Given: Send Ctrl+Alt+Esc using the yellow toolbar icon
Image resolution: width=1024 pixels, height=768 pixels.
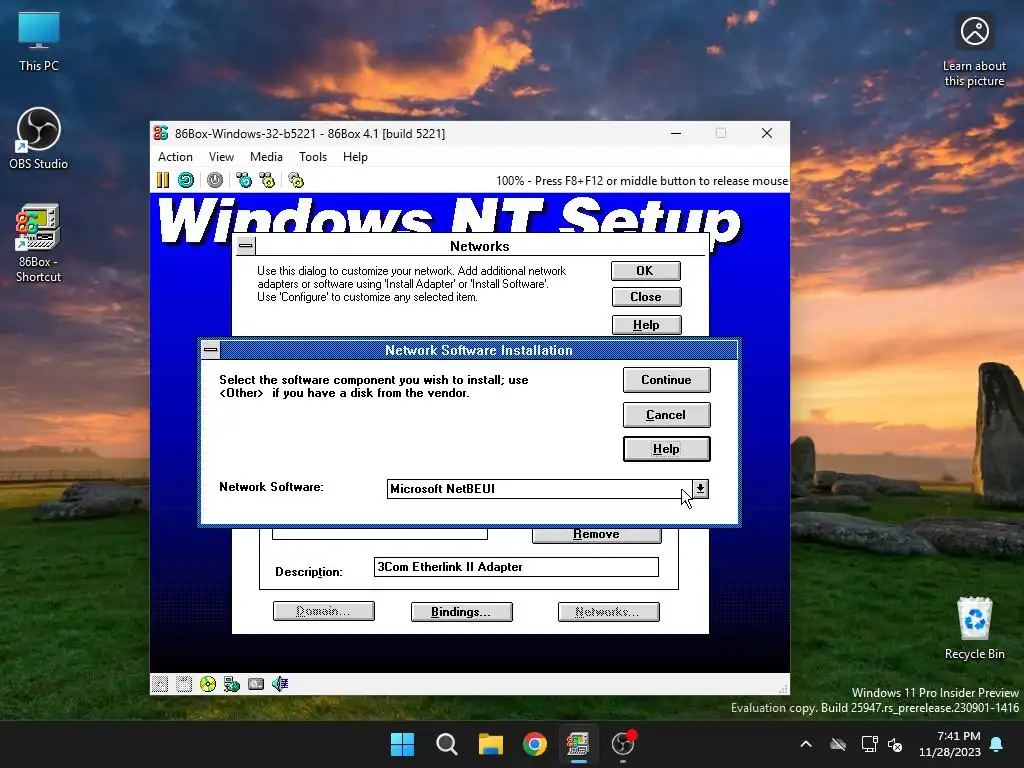Looking at the screenshot, I should point(267,180).
